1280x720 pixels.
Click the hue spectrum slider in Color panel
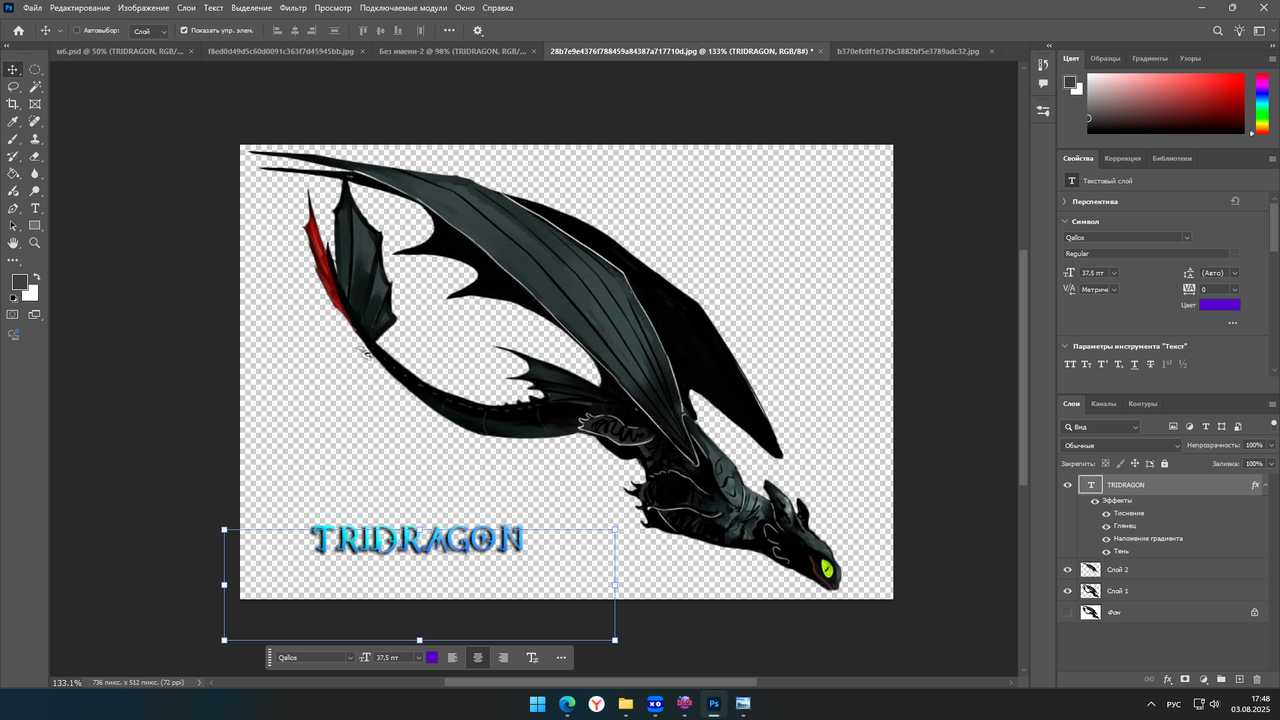coord(1263,103)
